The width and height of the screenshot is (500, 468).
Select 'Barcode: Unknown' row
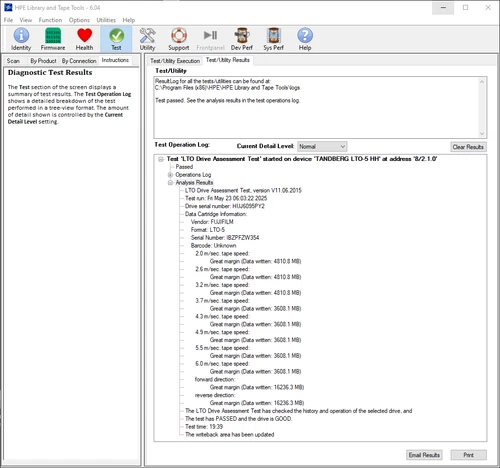coord(213,246)
